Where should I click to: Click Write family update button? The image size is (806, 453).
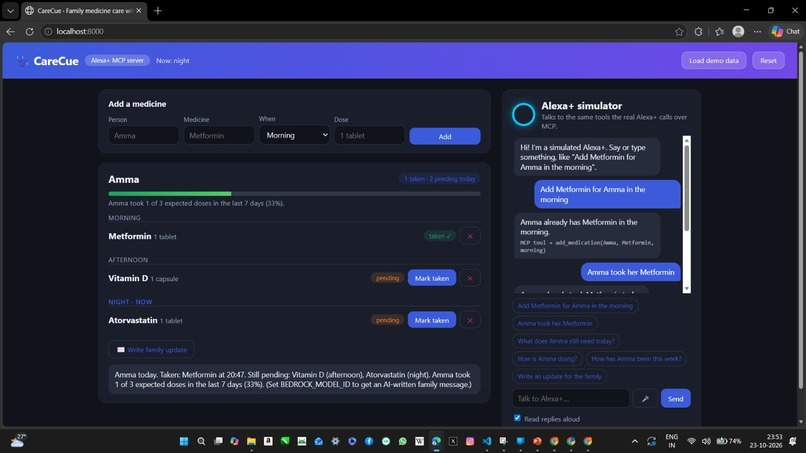click(x=151, y=350)
